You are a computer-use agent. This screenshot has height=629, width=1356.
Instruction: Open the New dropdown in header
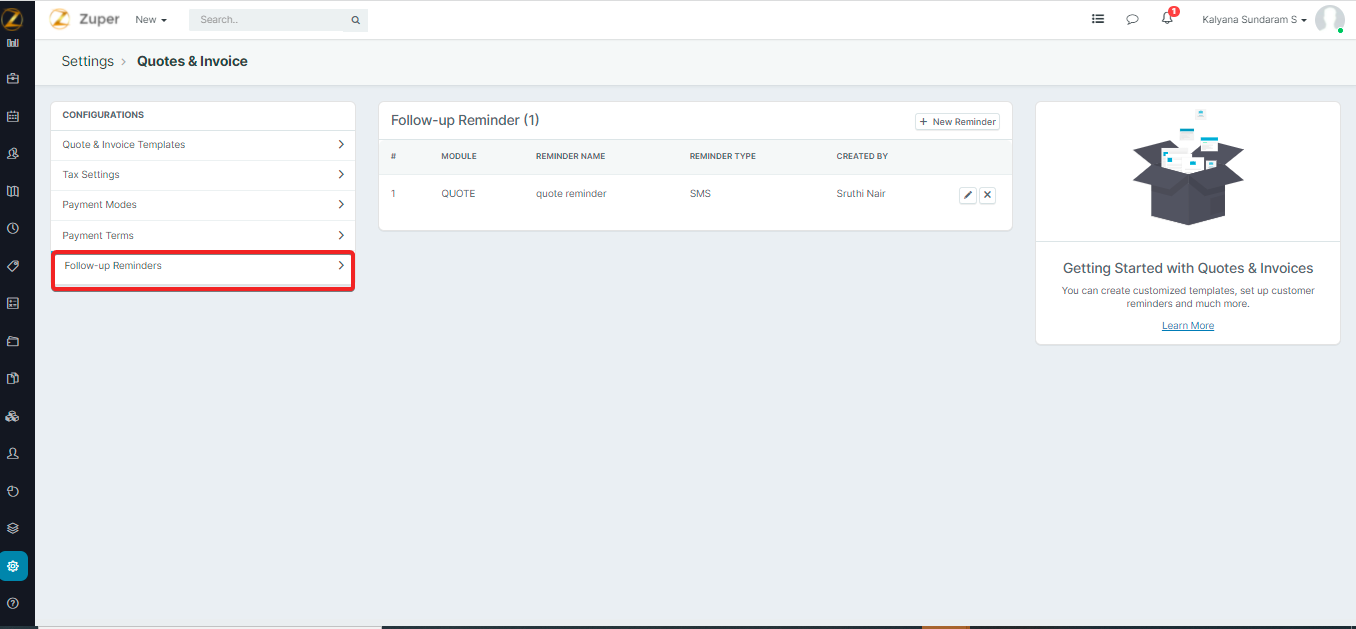151,20
